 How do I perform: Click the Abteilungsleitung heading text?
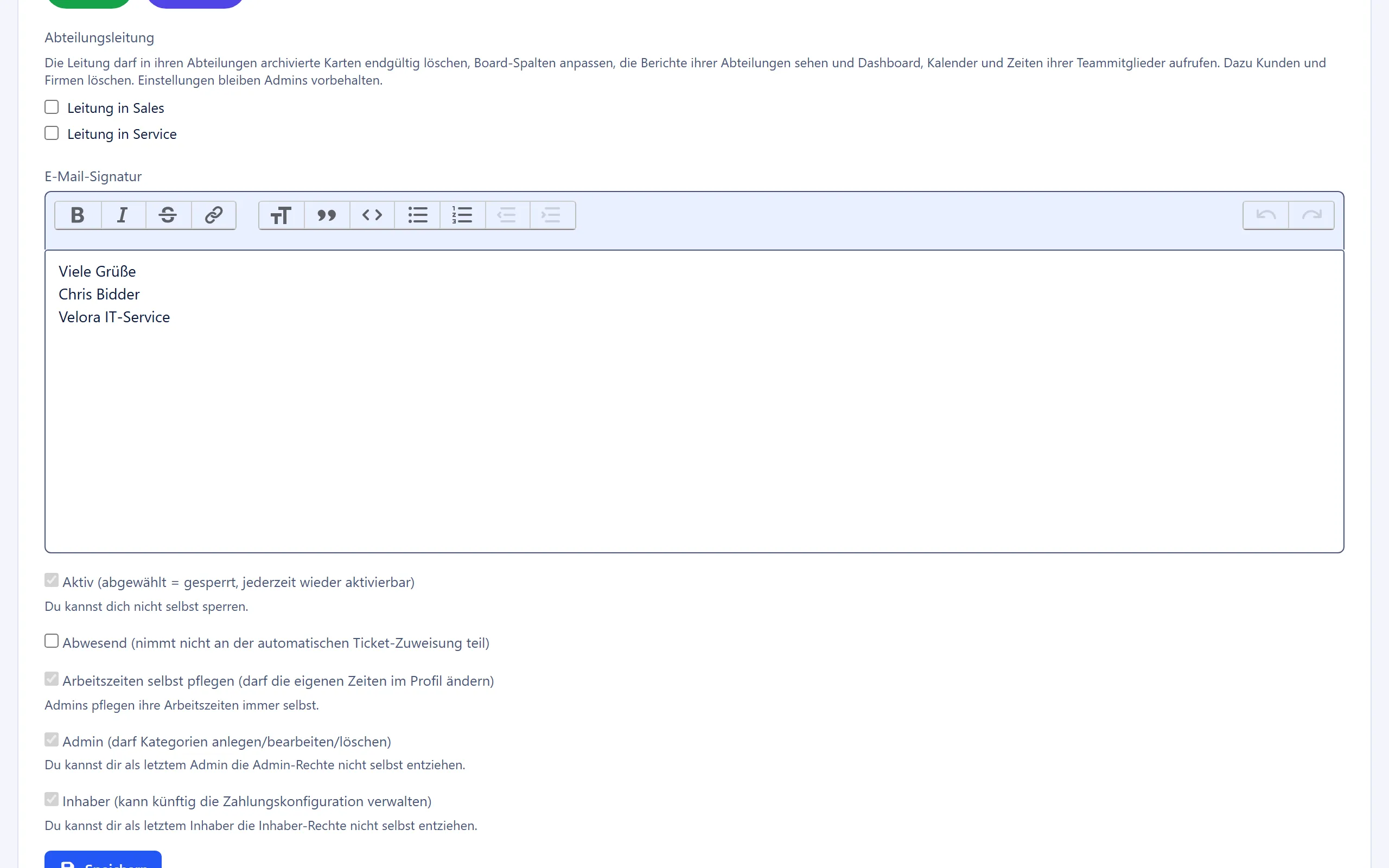[x=99, y=38]
